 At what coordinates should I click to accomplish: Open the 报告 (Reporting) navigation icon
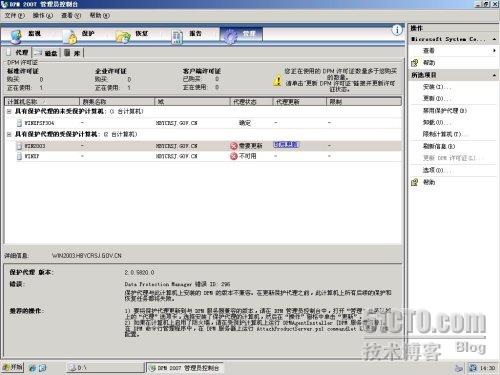tap(177, 37)
